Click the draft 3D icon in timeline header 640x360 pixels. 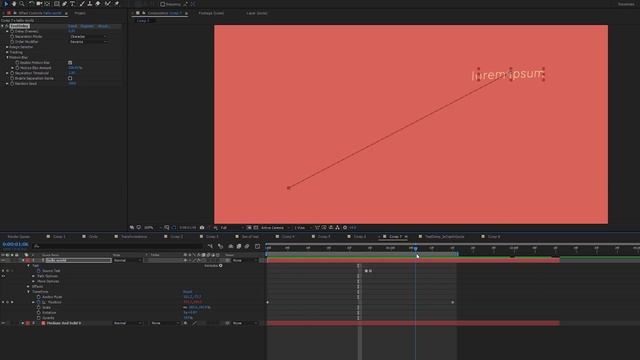pos(220,246)
